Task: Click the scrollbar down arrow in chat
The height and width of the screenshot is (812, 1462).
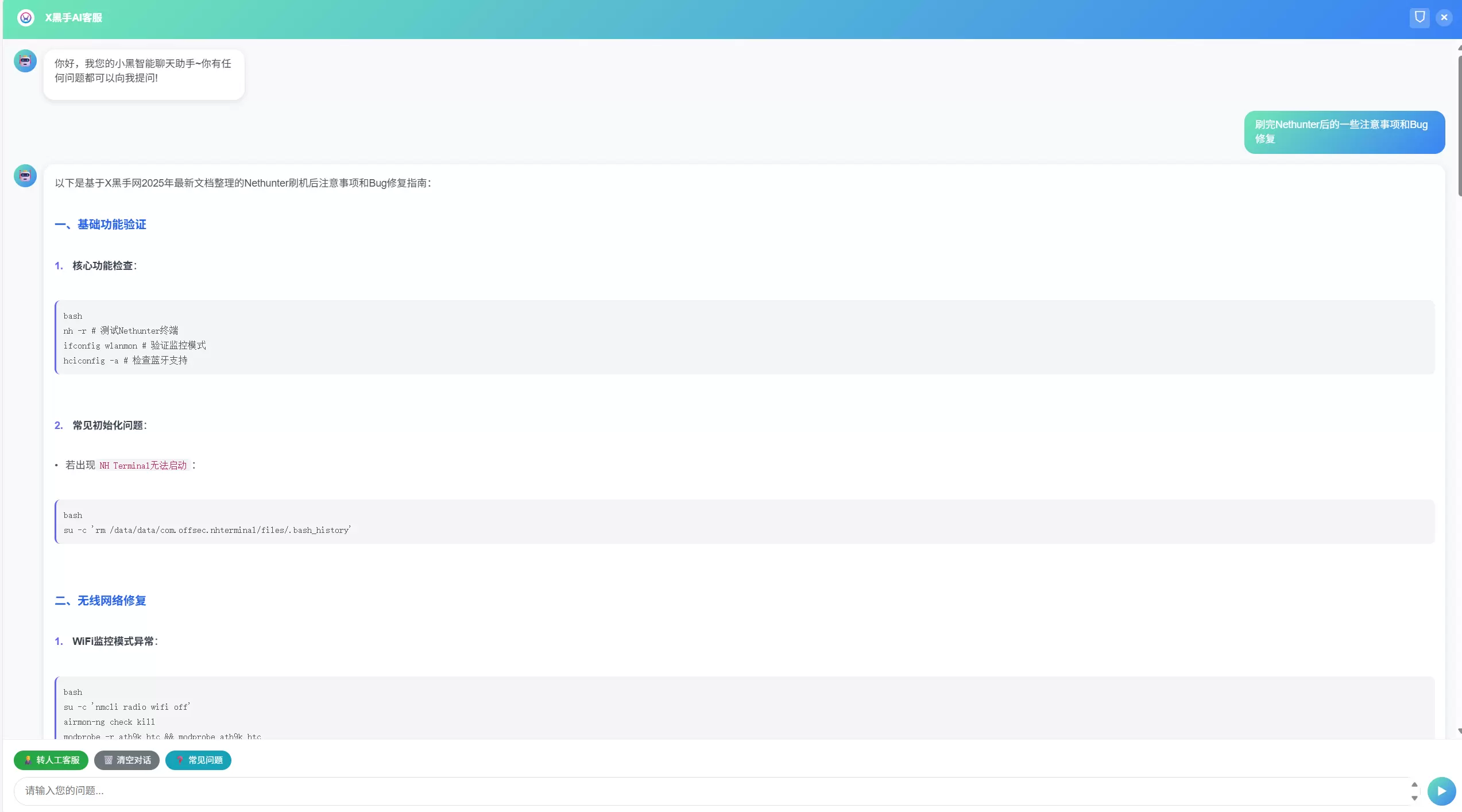Action: tap(1459, 731)
